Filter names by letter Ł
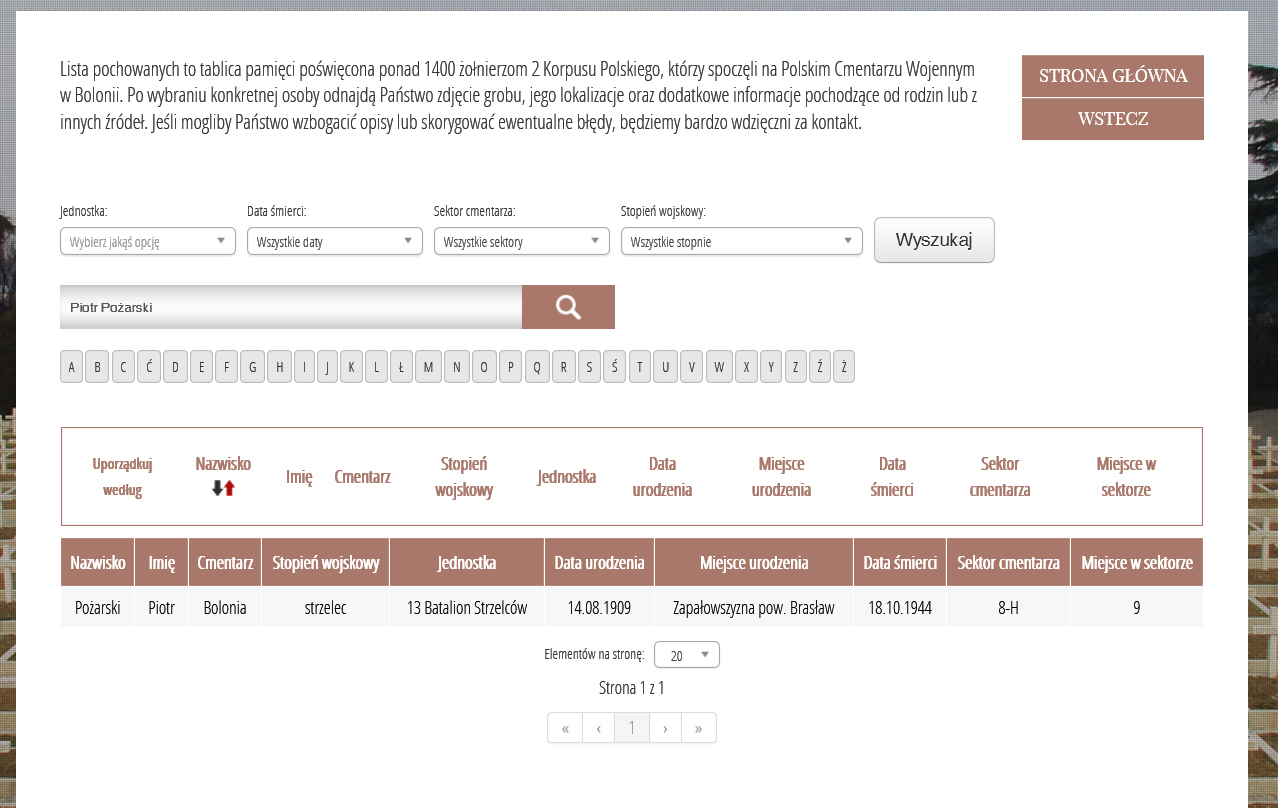 (x=400, y=367)
